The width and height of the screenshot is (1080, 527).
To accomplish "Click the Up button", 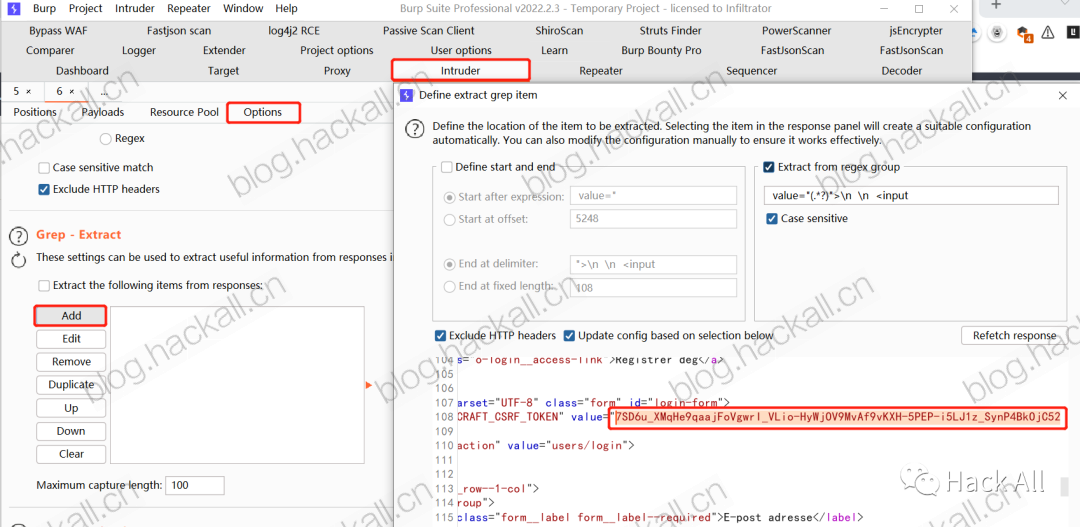I will (71, 408).
